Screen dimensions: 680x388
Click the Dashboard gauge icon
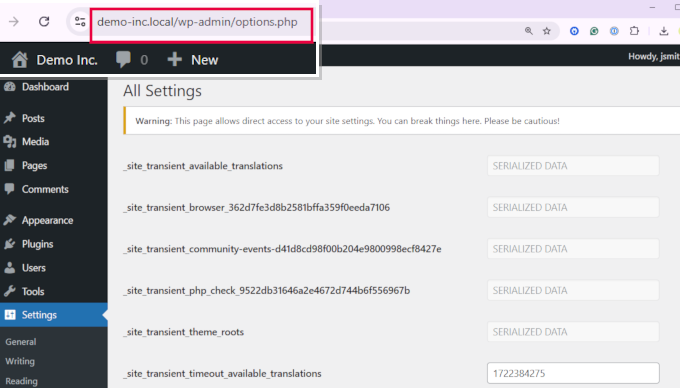click(10, 87)
